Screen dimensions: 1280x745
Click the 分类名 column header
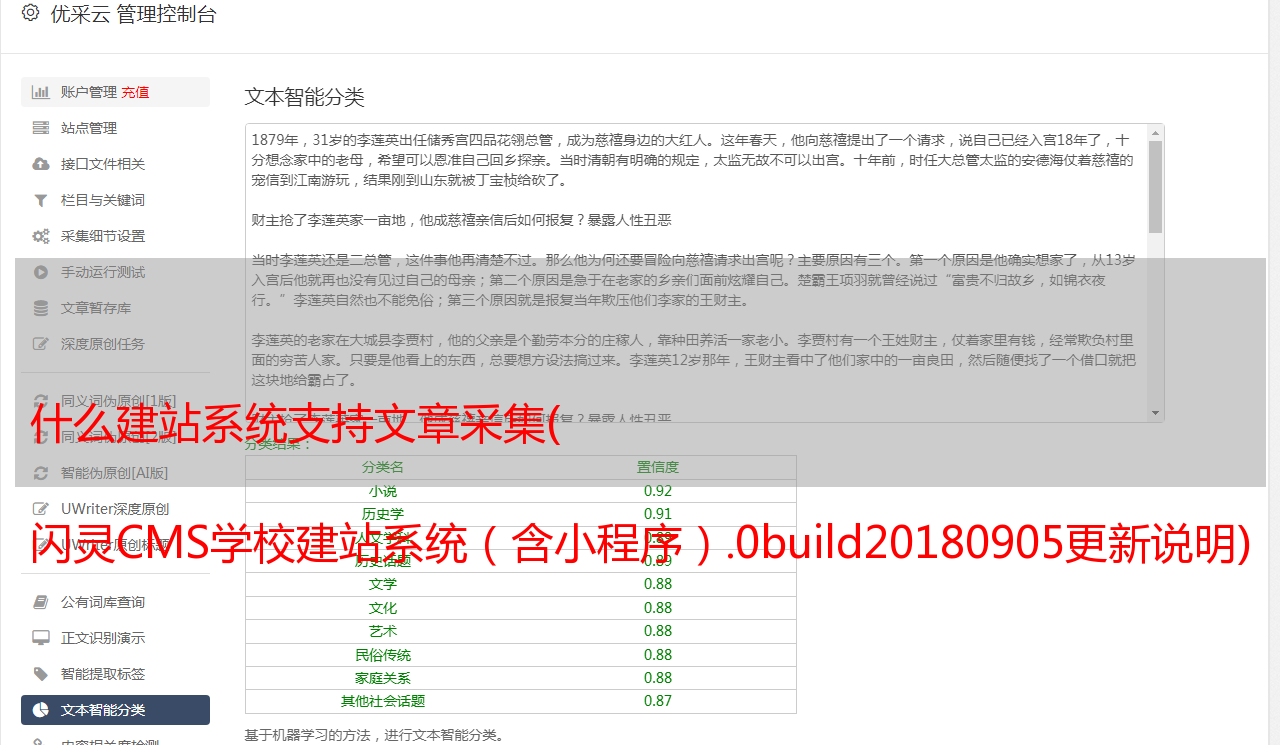point(383,467)
